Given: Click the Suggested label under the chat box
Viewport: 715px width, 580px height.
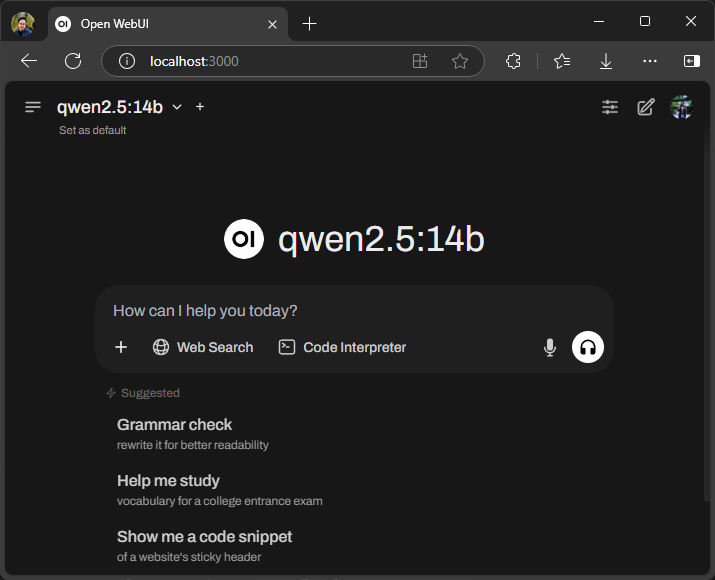Looking at the screenshot, I should tap(150, 393).
